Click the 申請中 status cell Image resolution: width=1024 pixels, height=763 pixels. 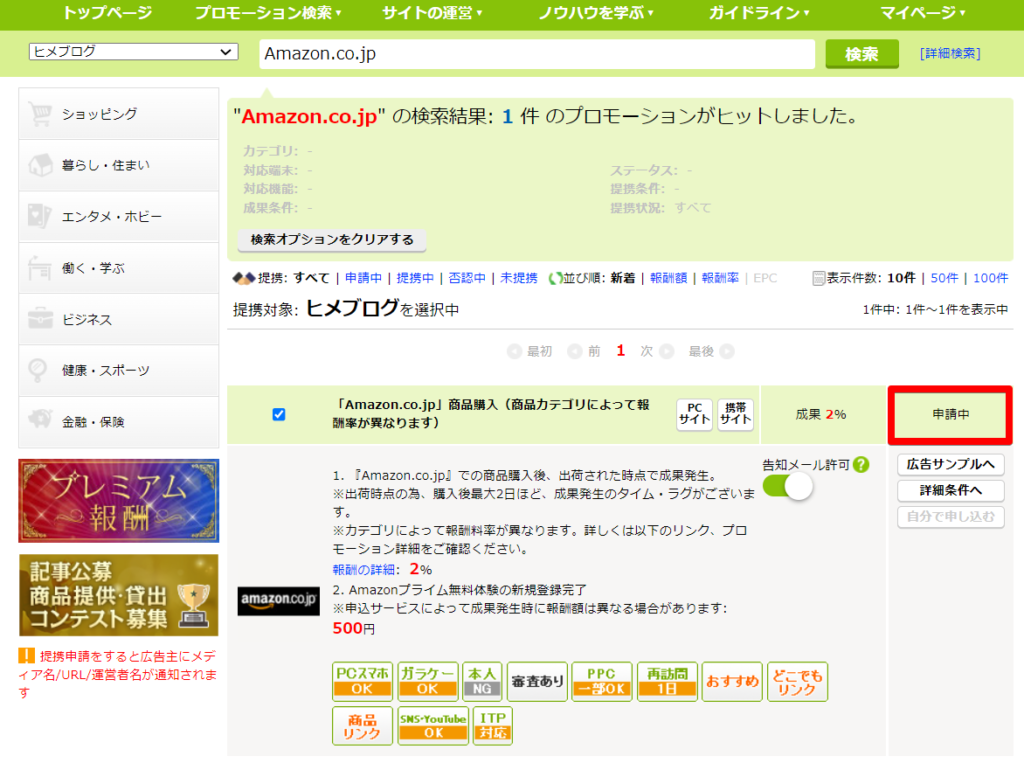click(x=950, y=414)
